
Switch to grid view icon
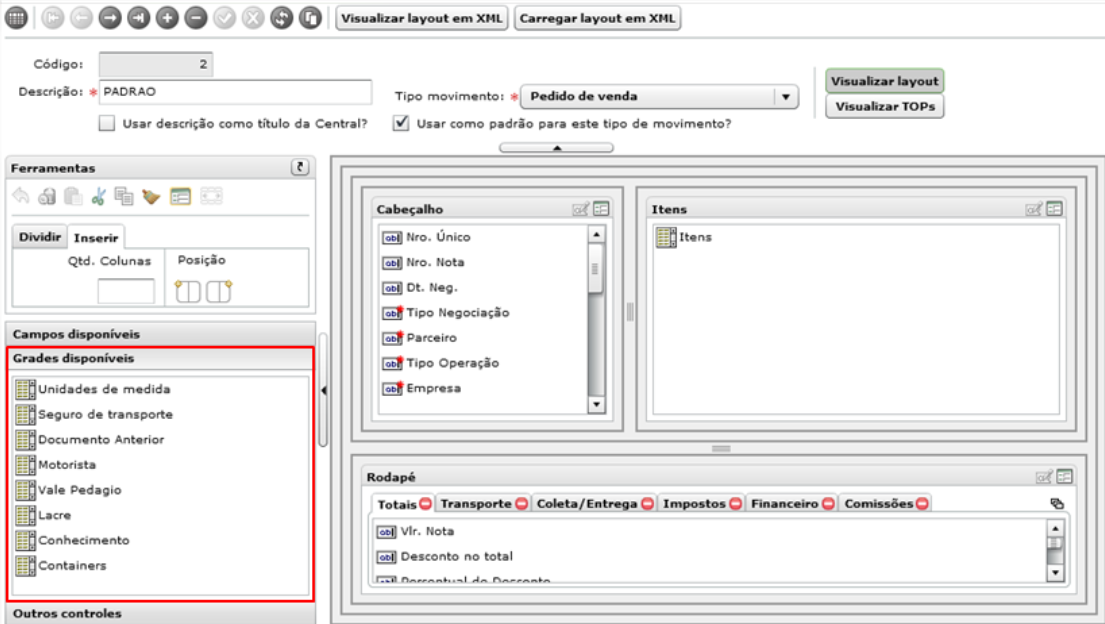point(16,18)
